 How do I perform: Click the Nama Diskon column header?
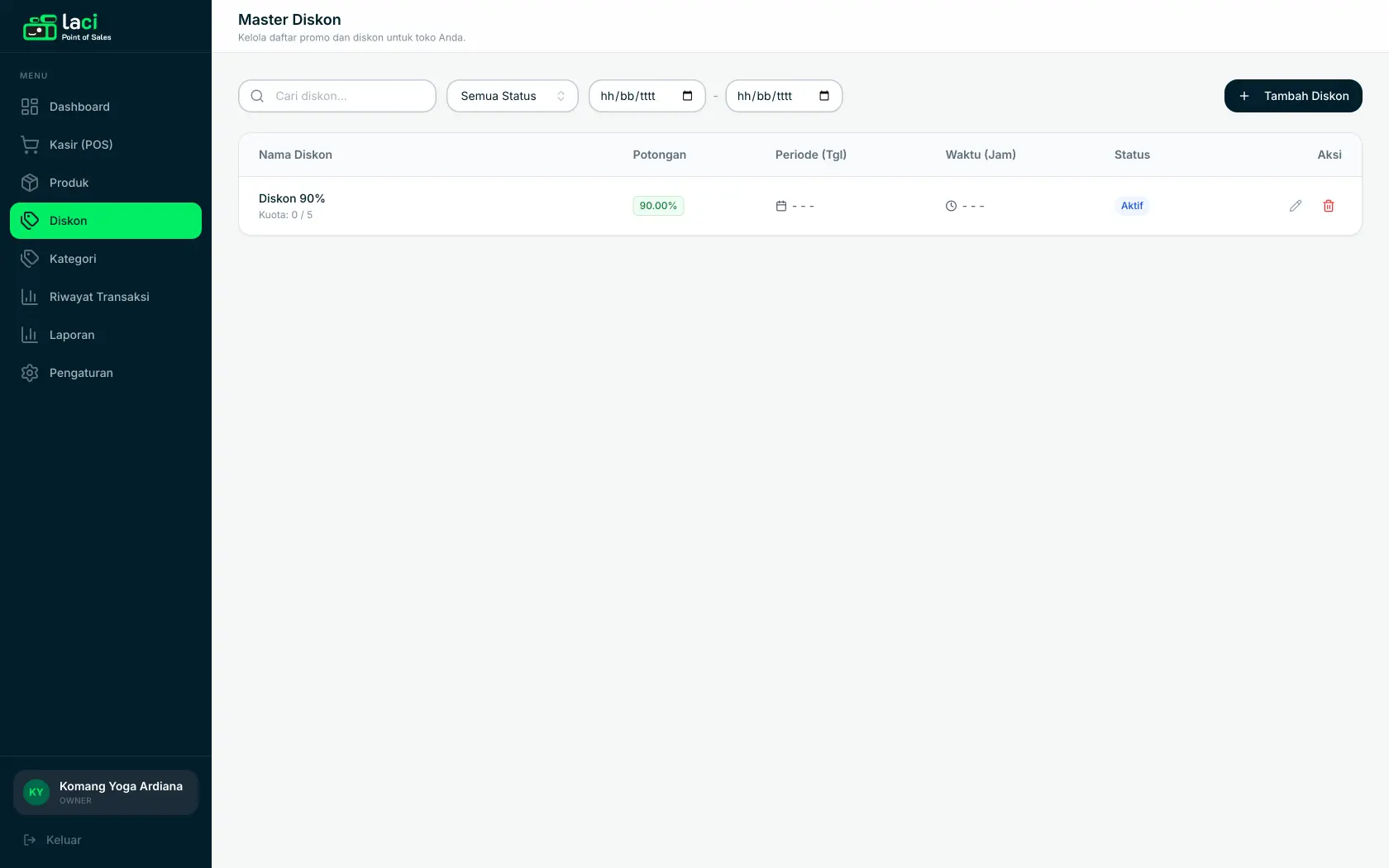[295, 155]
